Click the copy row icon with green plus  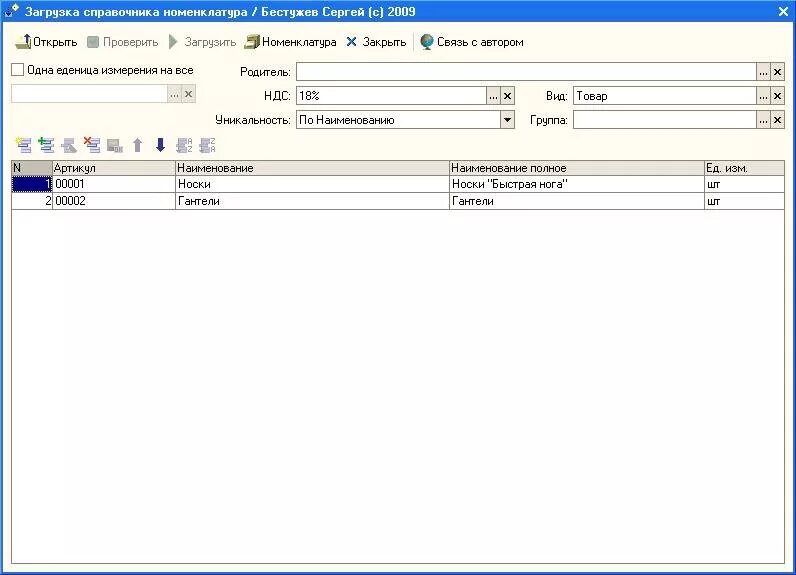point(46,146)
